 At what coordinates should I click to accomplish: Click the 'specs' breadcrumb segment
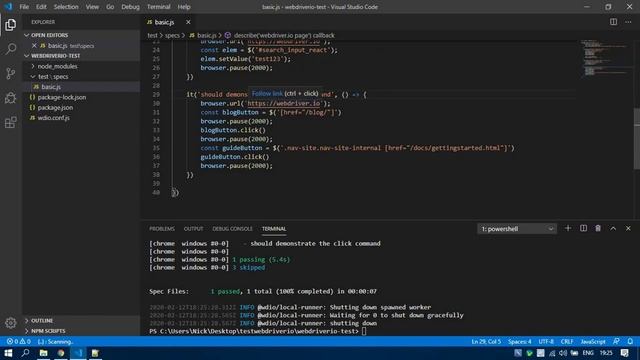click(172, 36)
